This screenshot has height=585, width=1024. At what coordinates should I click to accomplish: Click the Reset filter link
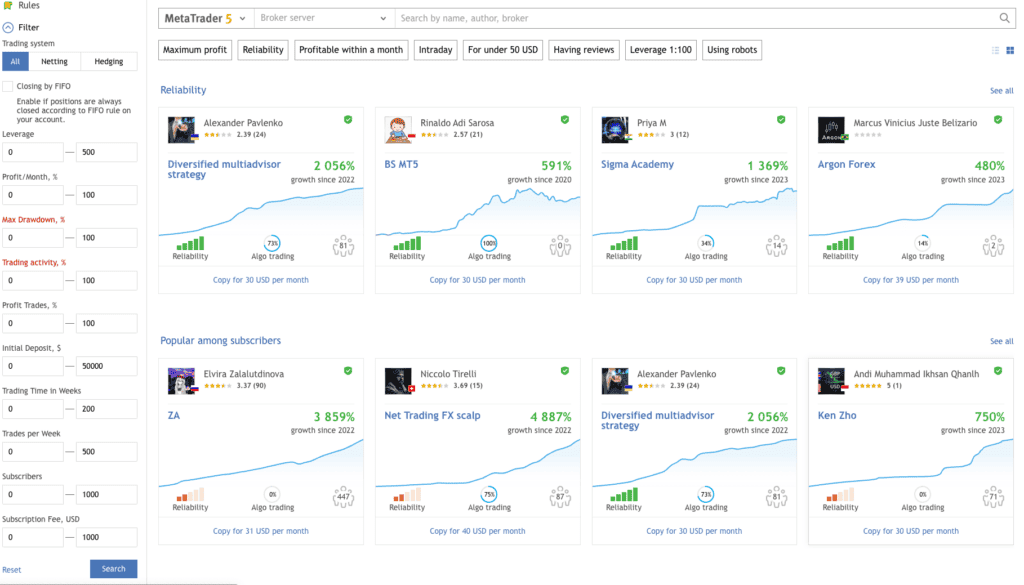(12, 570)
